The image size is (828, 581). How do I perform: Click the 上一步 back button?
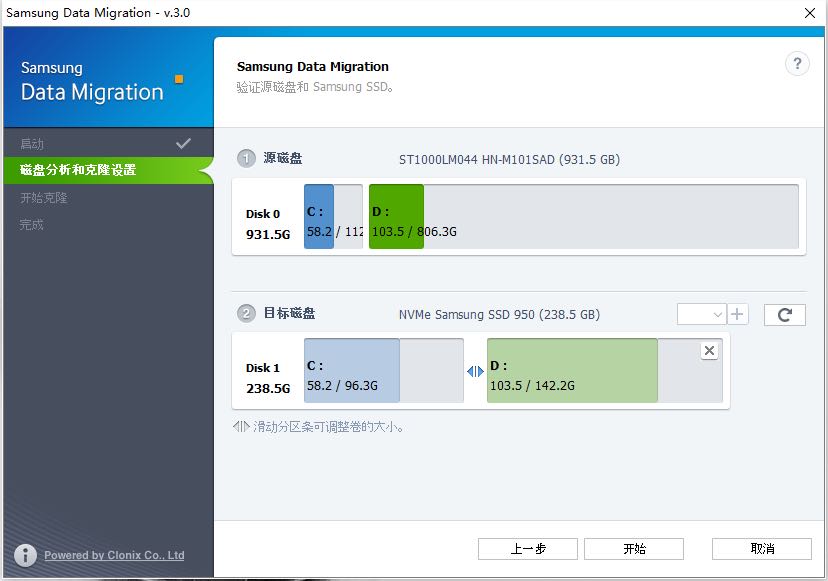coord(528,549)
